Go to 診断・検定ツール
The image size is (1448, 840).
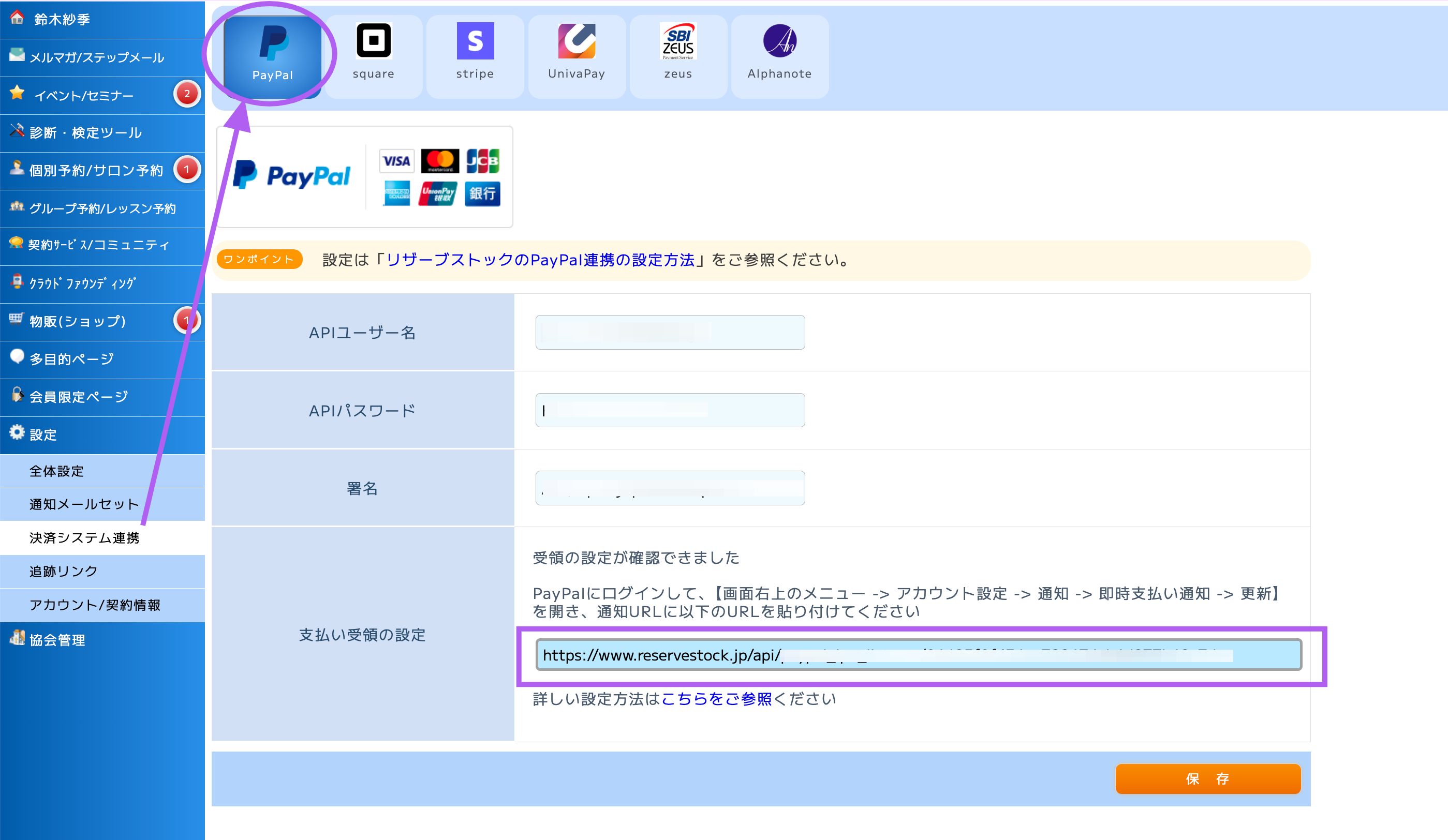click(x=102, y=132)
